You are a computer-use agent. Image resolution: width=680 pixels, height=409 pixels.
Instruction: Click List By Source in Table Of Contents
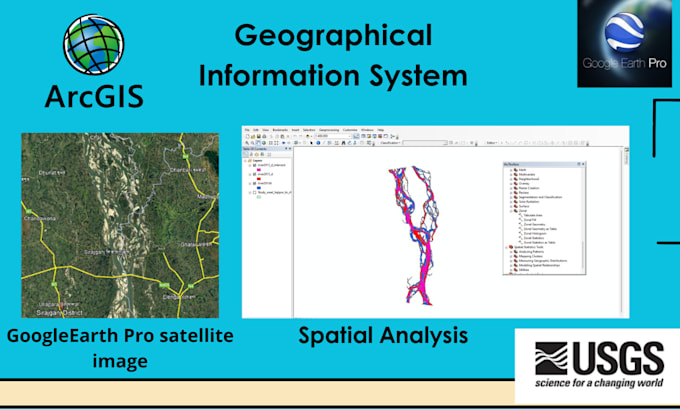coord(251,154)
